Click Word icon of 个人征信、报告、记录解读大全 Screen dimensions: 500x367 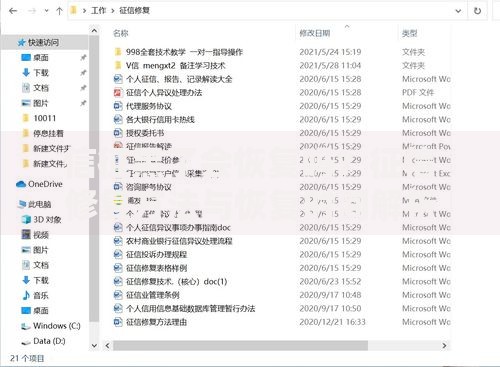[118, 79]
